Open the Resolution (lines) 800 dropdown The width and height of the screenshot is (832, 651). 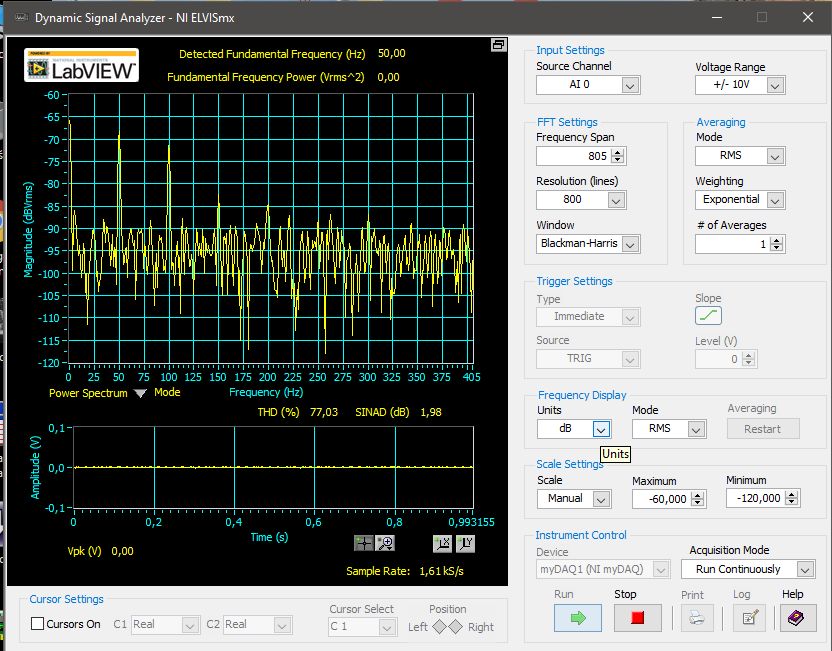click(x=616, y=200)
